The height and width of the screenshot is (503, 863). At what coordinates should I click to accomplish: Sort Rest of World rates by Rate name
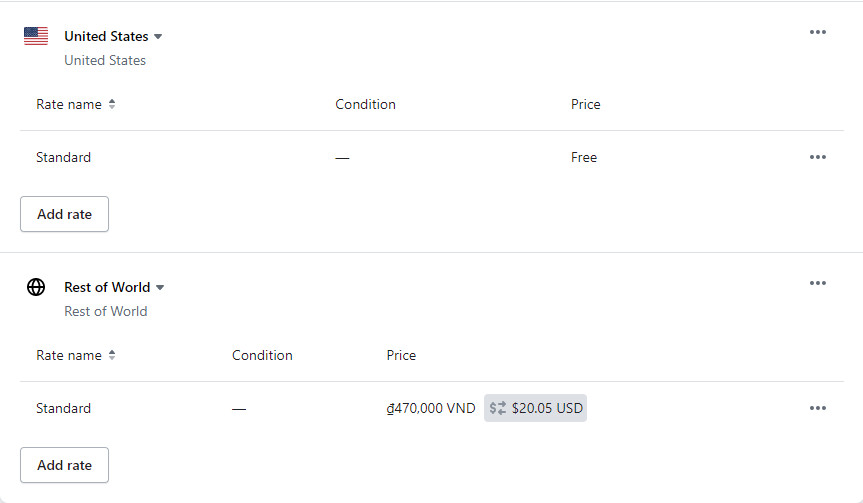pos(112,355)
